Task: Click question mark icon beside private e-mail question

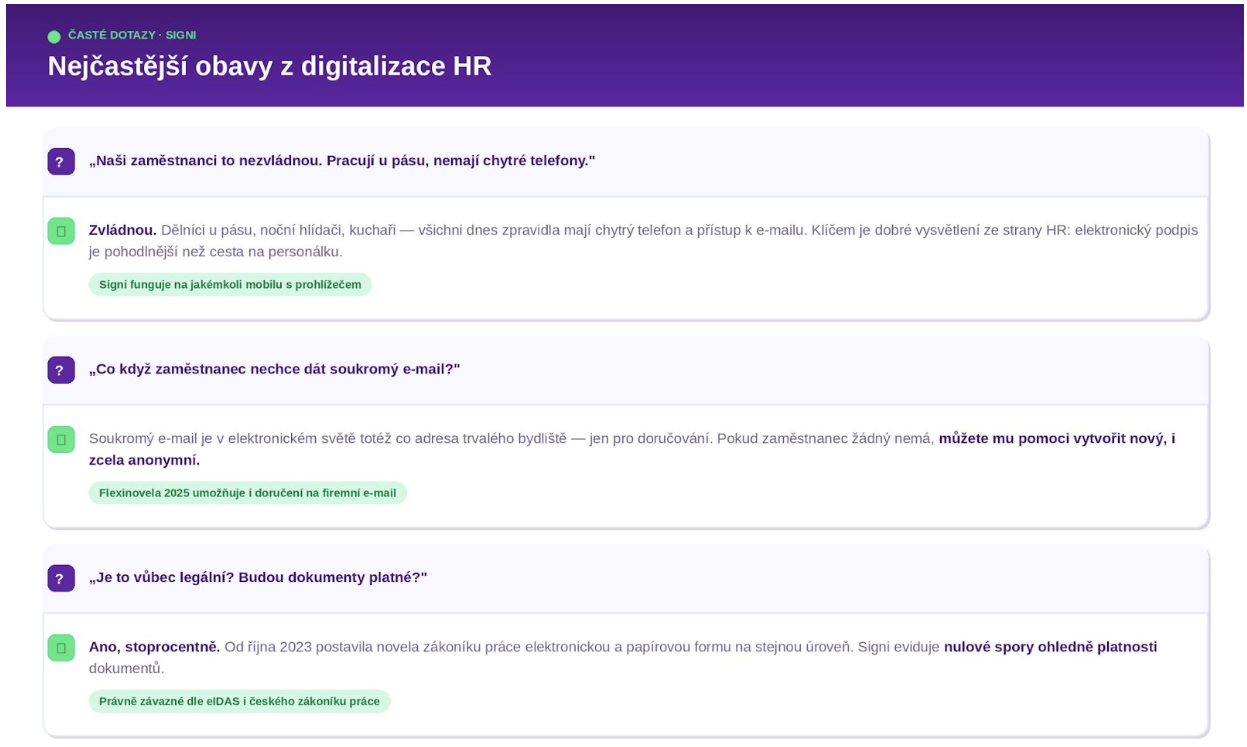Action: click(x=61, y=370)
